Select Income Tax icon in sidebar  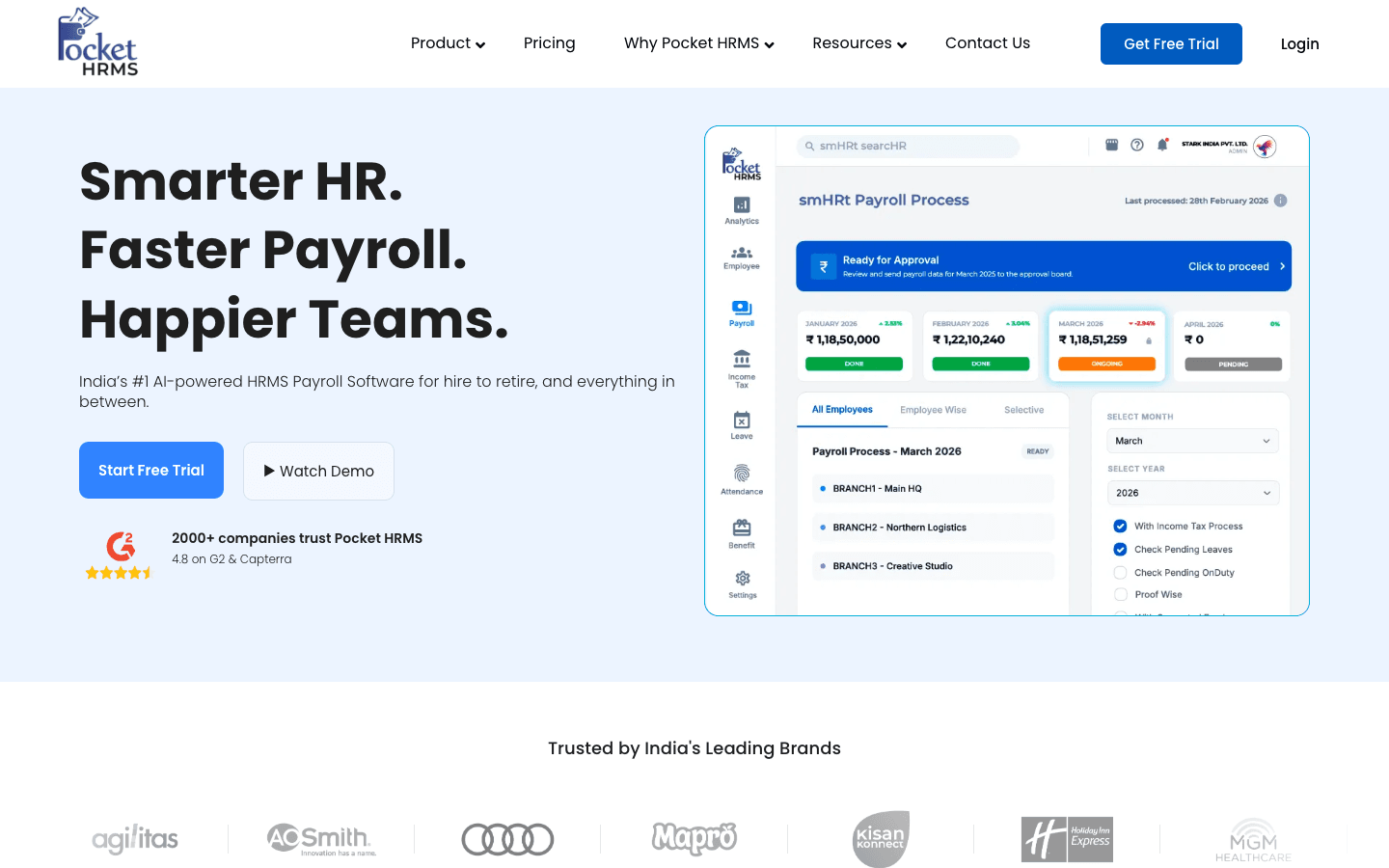pyautogui.click(x=742, y=360)
